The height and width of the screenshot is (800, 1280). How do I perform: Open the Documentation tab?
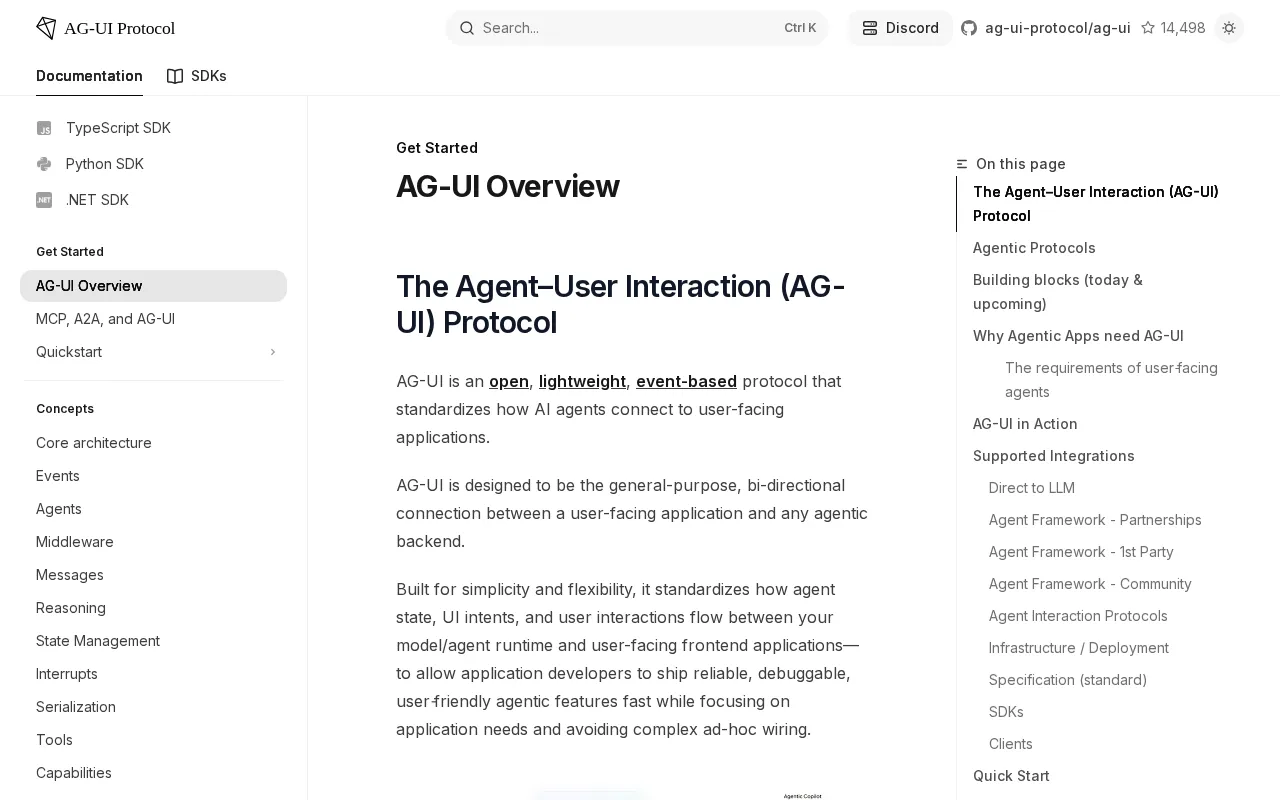[x=89, y=76]
